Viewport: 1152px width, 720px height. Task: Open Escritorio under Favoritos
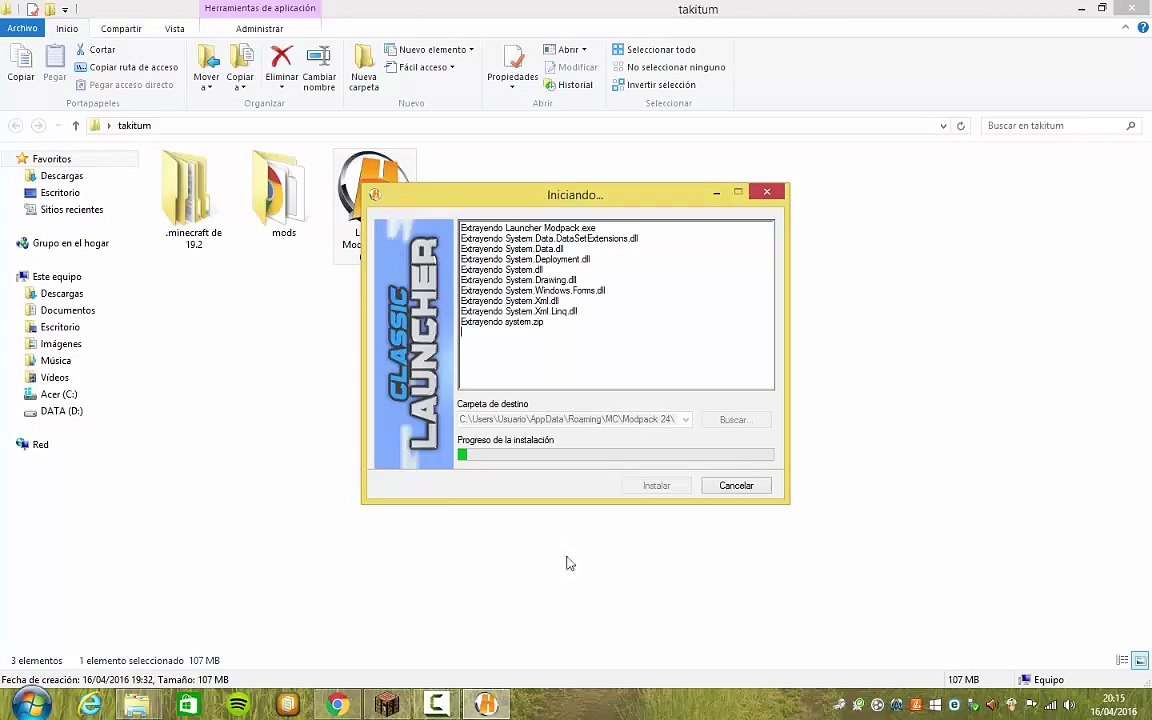coord(60,192)
